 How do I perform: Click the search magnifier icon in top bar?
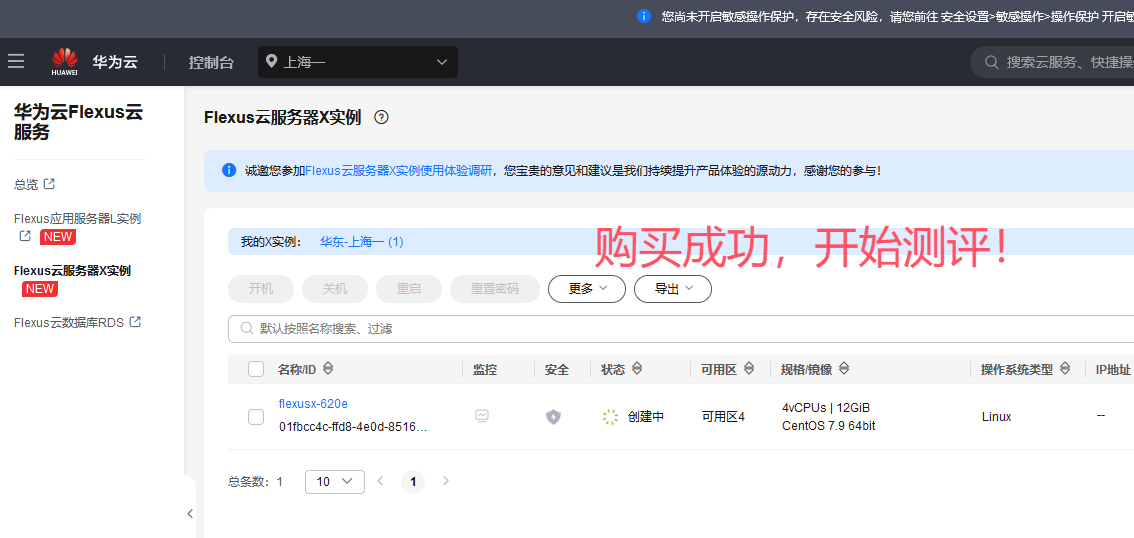(992, 62)
